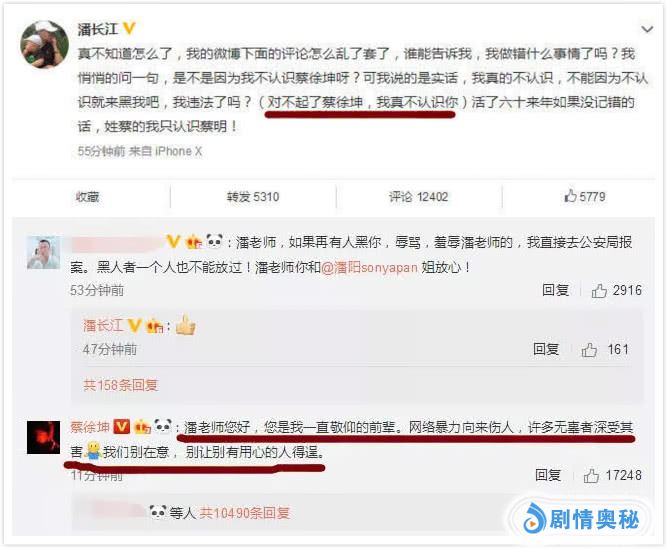Screen dimensions: 667x549
Task: Open the post options chevron at top right
Action: click(x=647, y=29)
